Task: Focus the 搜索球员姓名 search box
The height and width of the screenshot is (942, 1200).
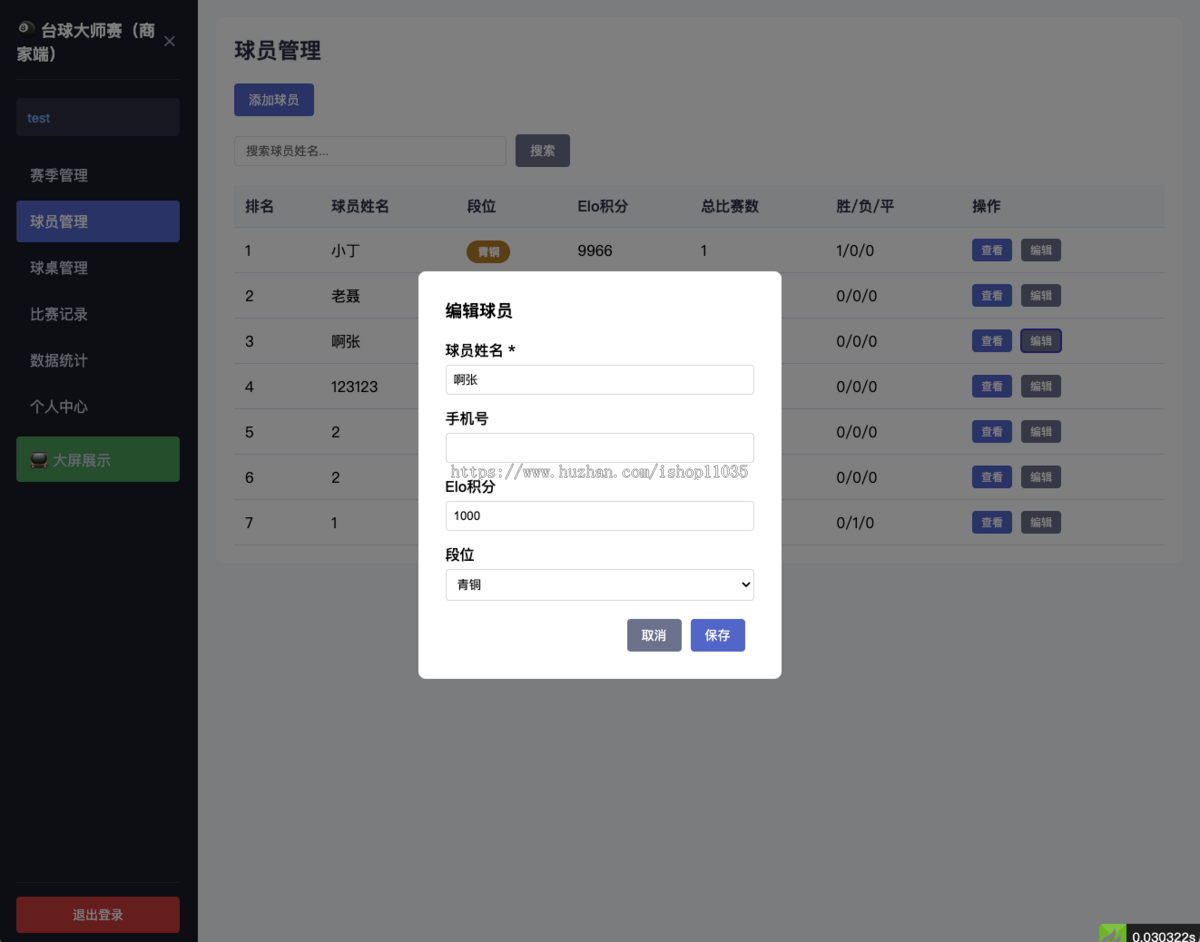Action: (x=370, y=151)
